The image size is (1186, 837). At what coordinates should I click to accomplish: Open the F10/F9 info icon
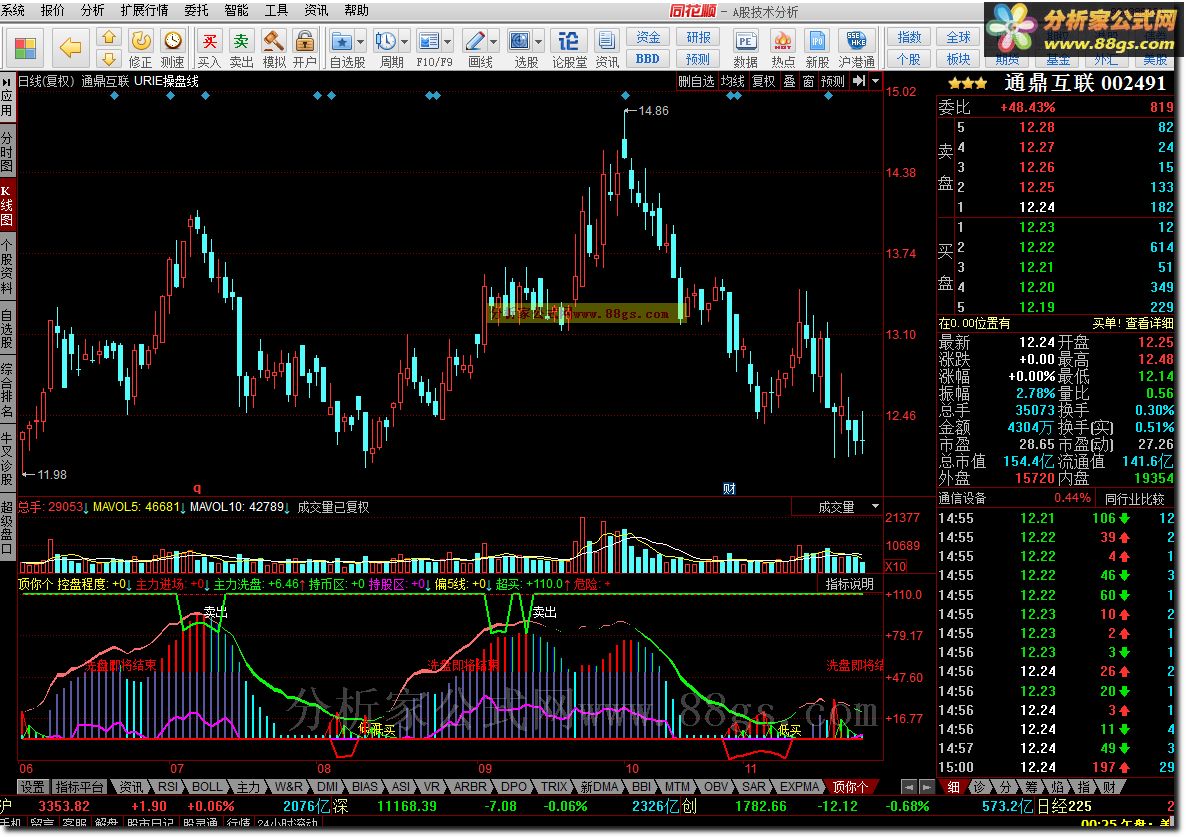point(429,41)
